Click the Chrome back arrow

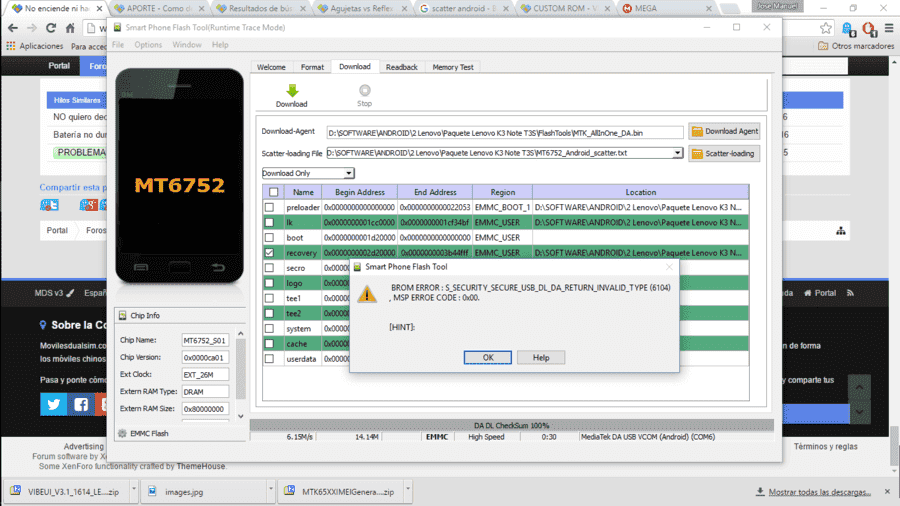pyautogui.click(x=13, y=28)
